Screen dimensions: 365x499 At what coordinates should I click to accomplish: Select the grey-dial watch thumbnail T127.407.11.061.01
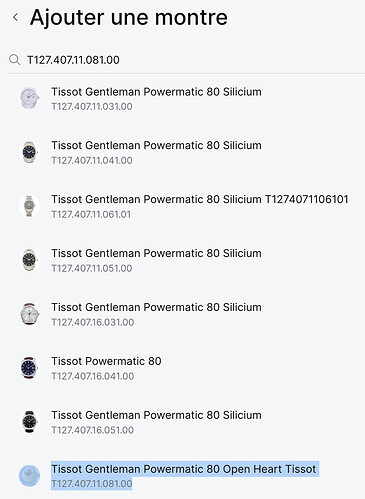click(x=29, y=206)
